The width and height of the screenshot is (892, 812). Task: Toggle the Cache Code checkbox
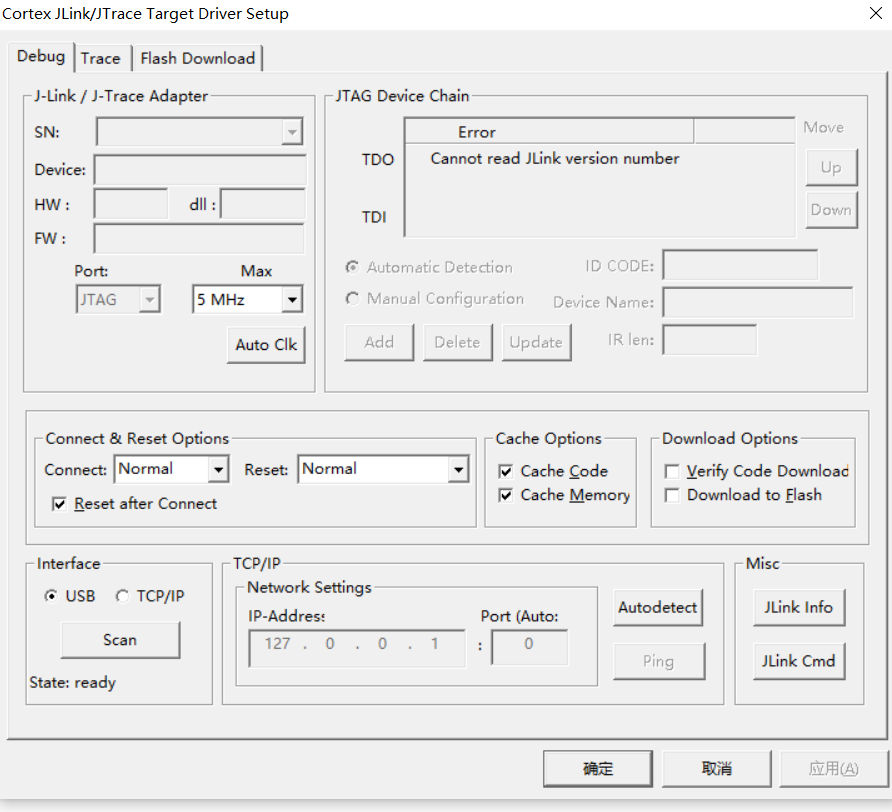[505, 471]
